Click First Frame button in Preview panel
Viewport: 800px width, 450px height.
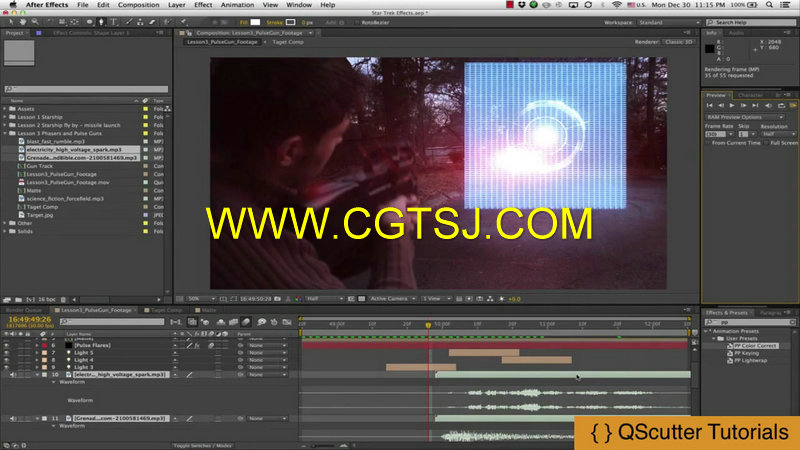[x=710, y=106]
